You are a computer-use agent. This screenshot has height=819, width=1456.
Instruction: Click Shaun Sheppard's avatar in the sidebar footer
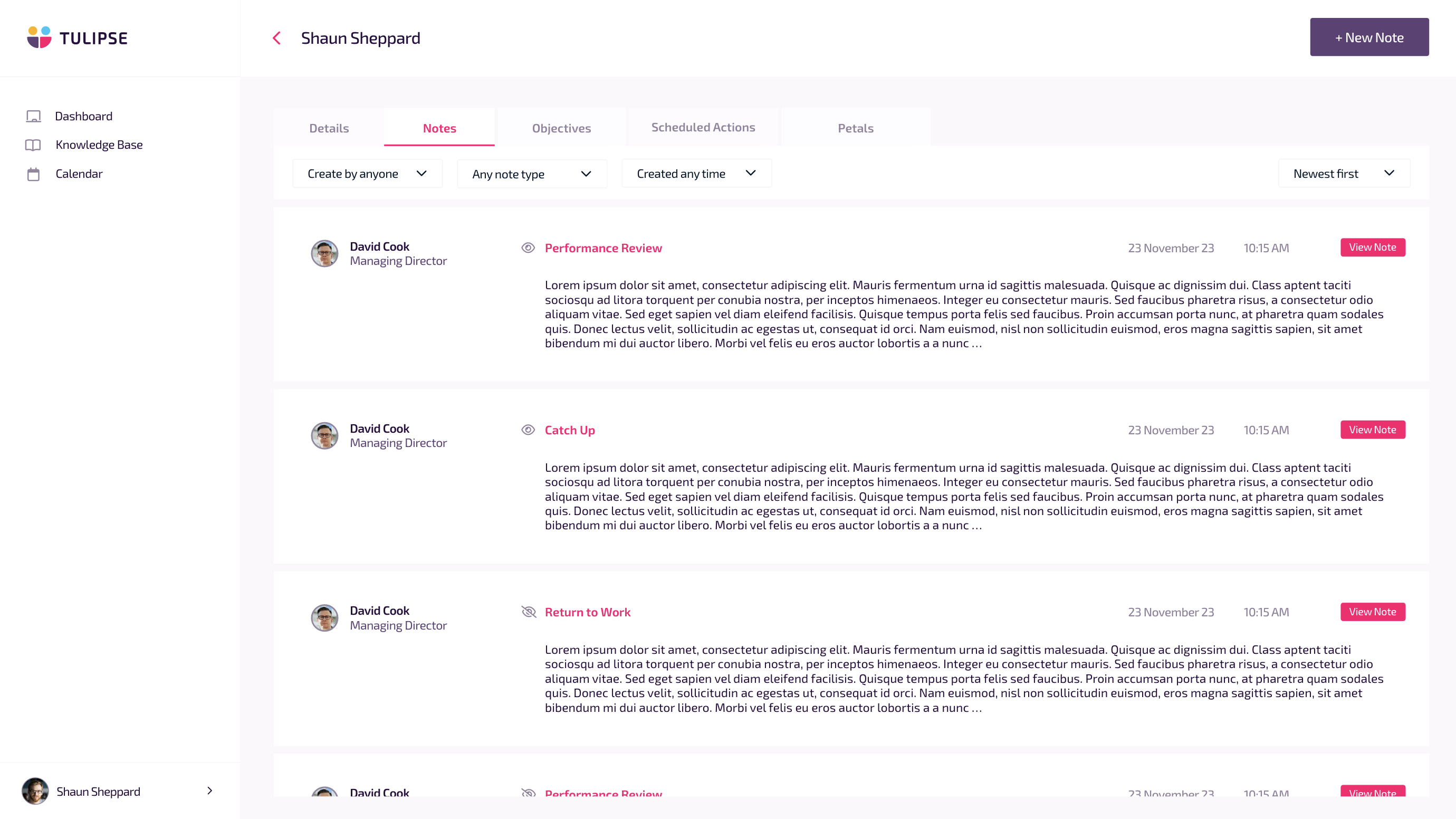[x=35, y=791]
